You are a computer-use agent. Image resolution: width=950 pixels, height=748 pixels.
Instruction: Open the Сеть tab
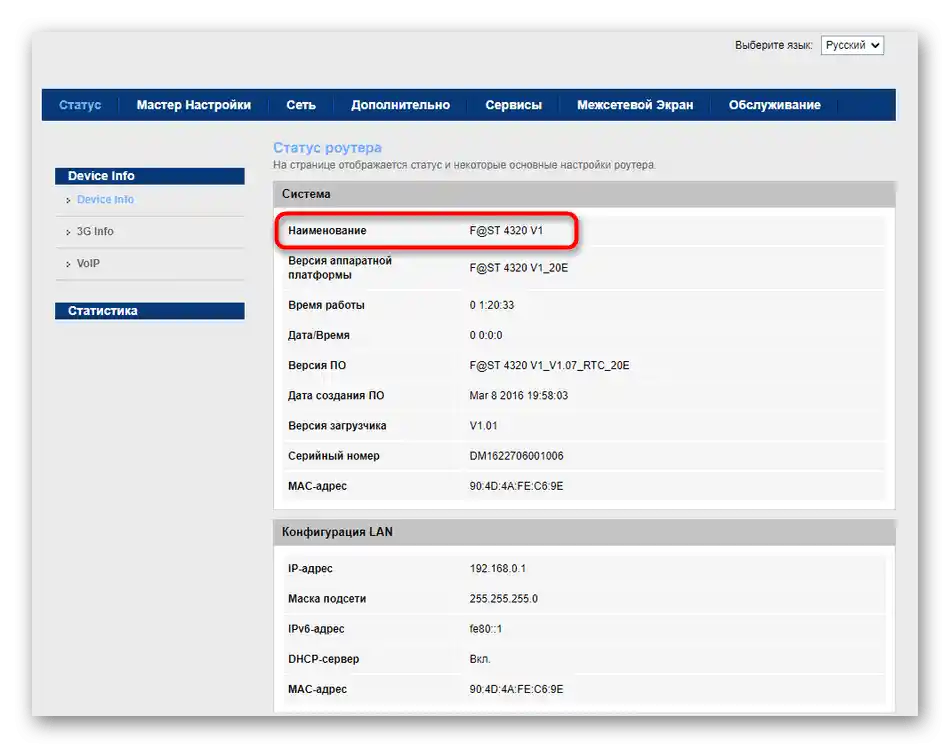pyautogui.click(x=301, y=105)
